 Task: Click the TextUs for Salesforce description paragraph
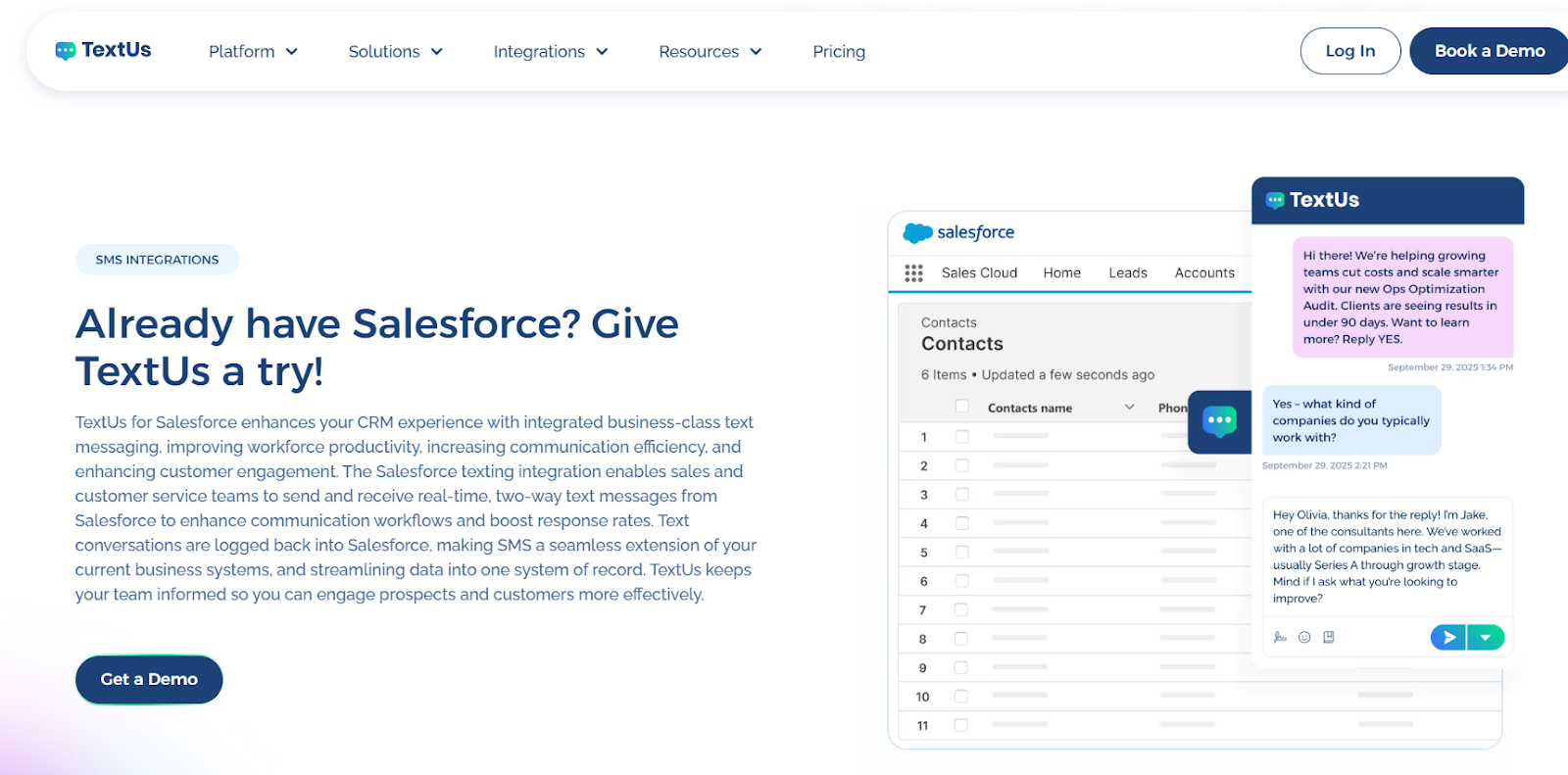pyautogui.click(x=416, y=509)
